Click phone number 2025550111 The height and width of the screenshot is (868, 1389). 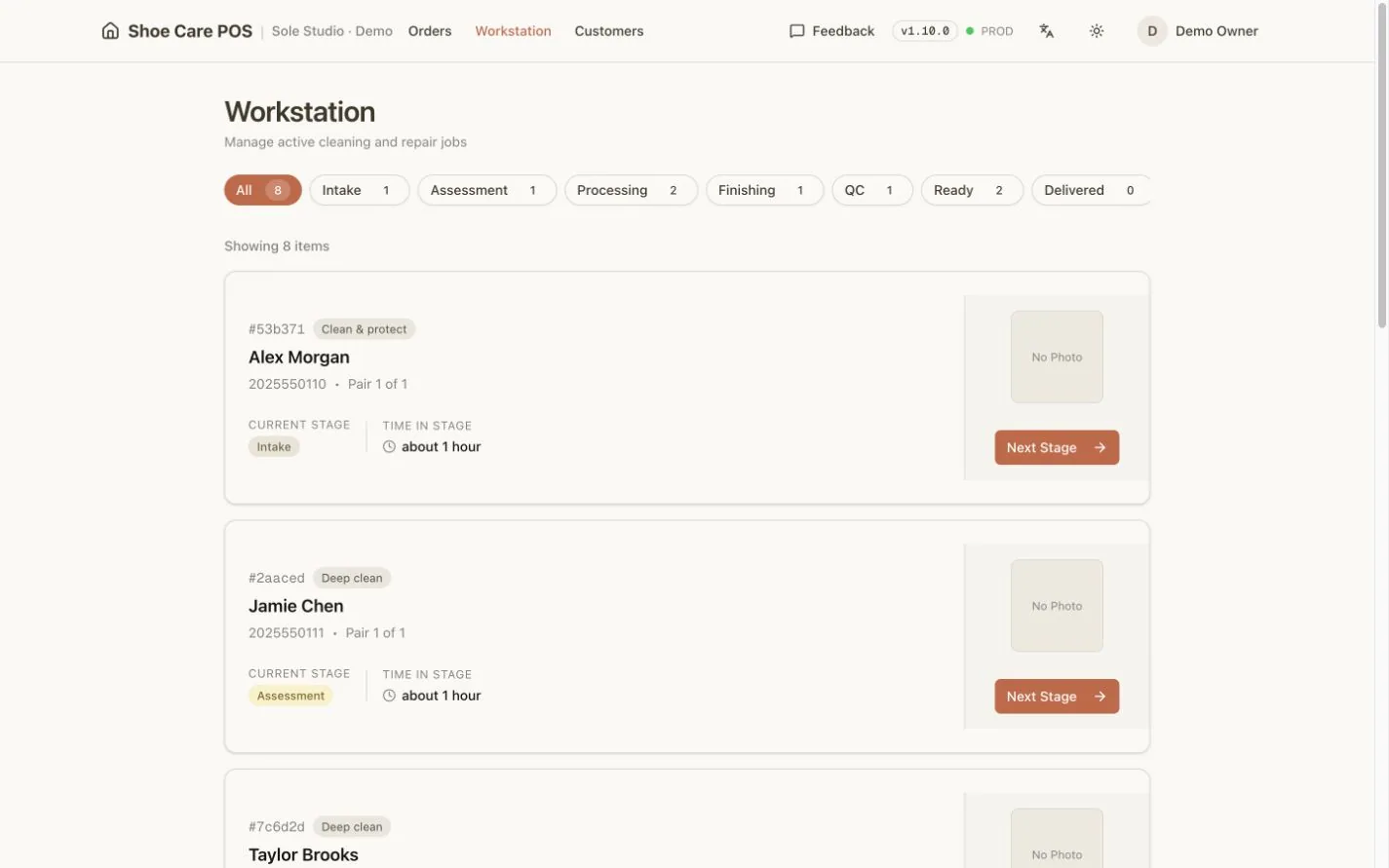(287, 632)
